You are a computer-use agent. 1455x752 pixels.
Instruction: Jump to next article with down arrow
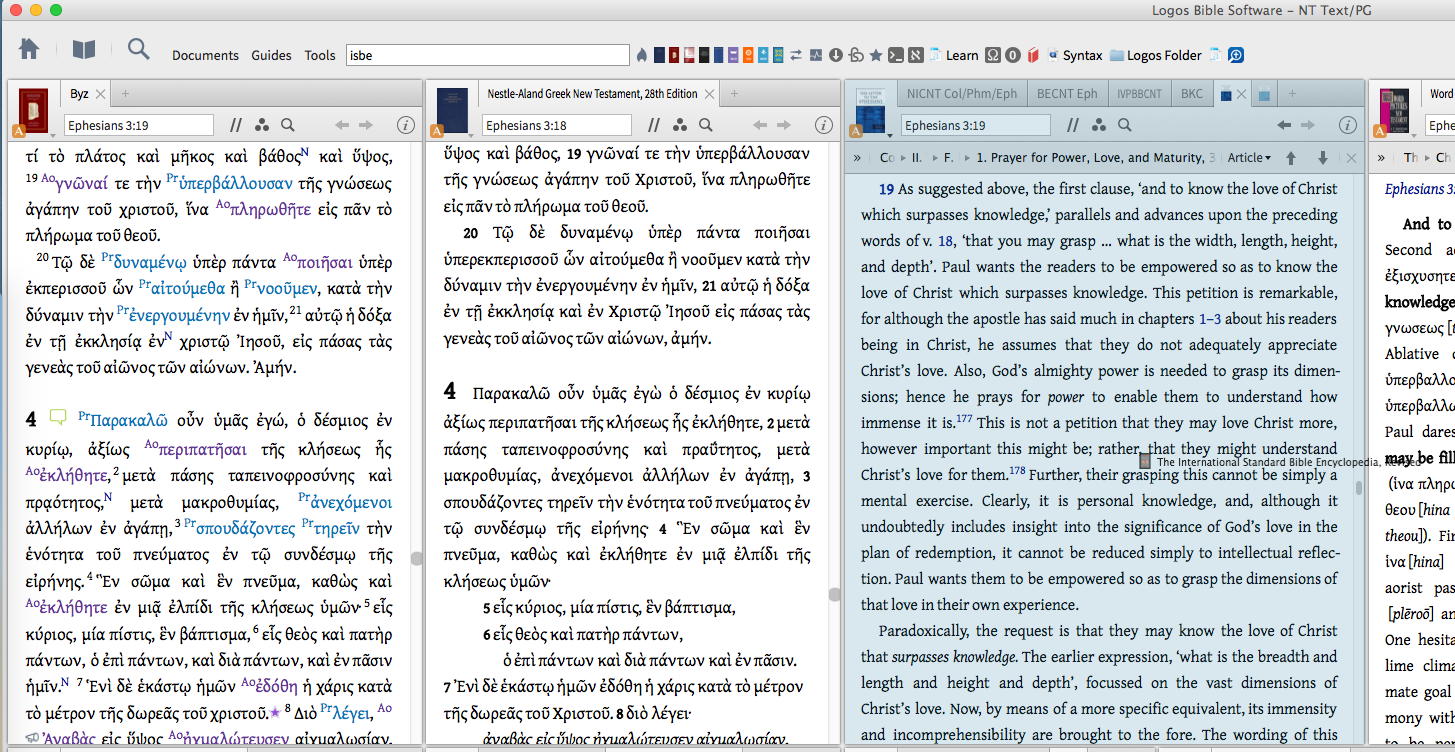1322,158
